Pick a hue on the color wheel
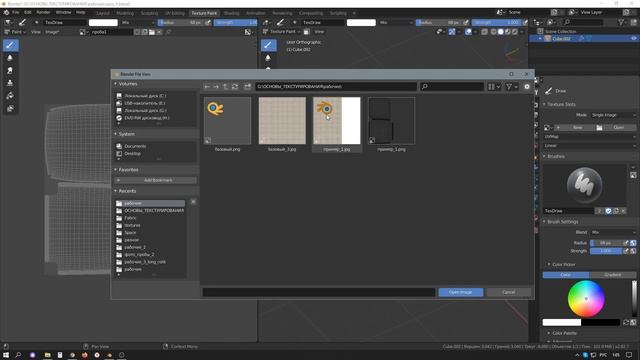The height and width of the screenshot is (360, 640). pyautogui.click(x=586, y=298)
